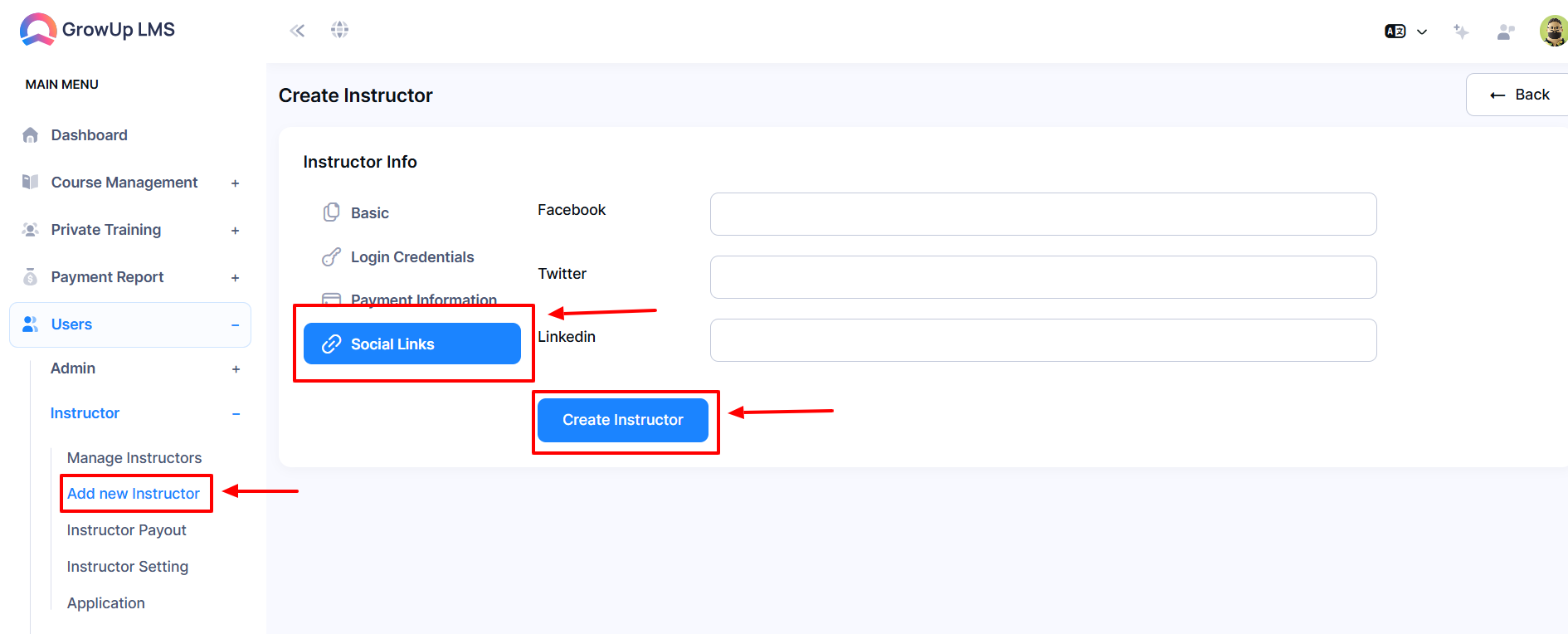Open the globe website icon
This screenshot has height=634, width=1568.
339,30
